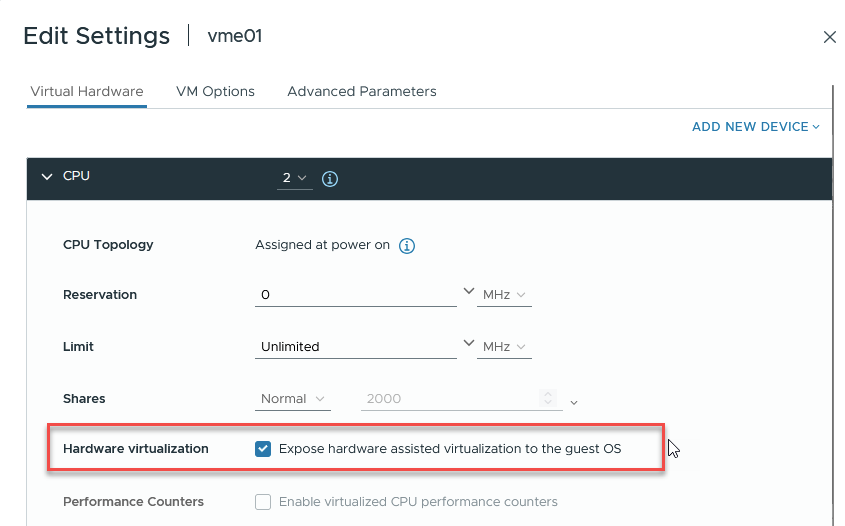Viewport: 845px width, 526px height.
Task: Open the Advanced Parameters tab
Action: coord(361,91)
